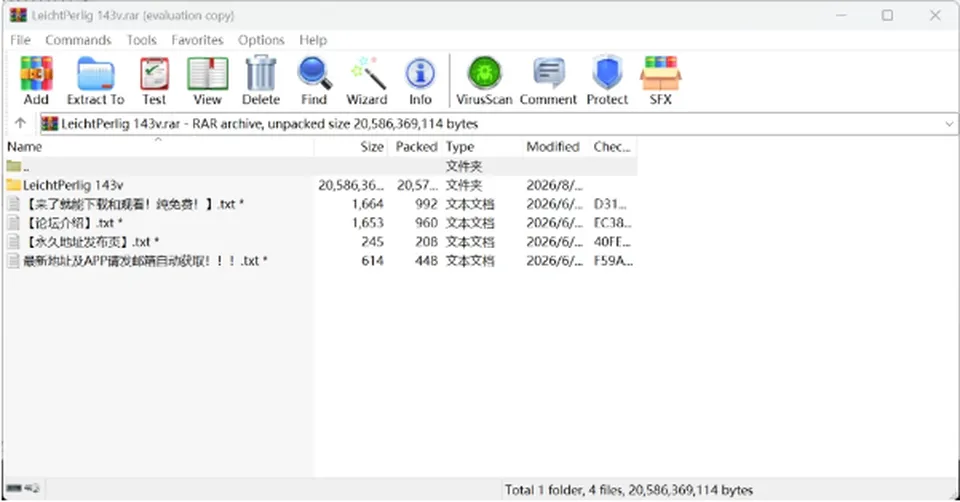Click checksum value F59A...
Viewport: 960px width, 502px height.
(x=613, y=261)
